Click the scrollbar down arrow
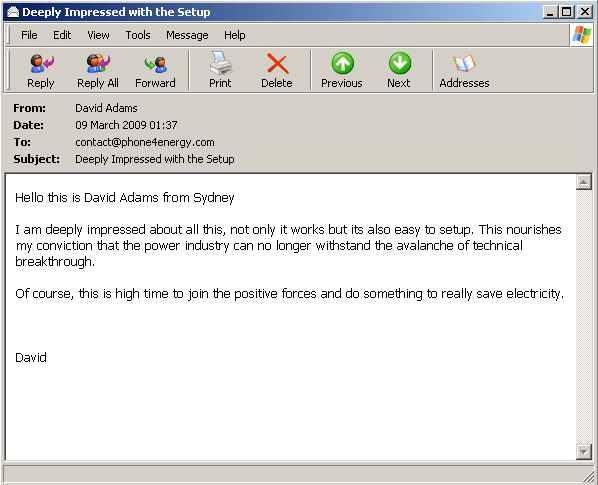The height and width of the screenshot is (485, 598). [x=584, y=451]
